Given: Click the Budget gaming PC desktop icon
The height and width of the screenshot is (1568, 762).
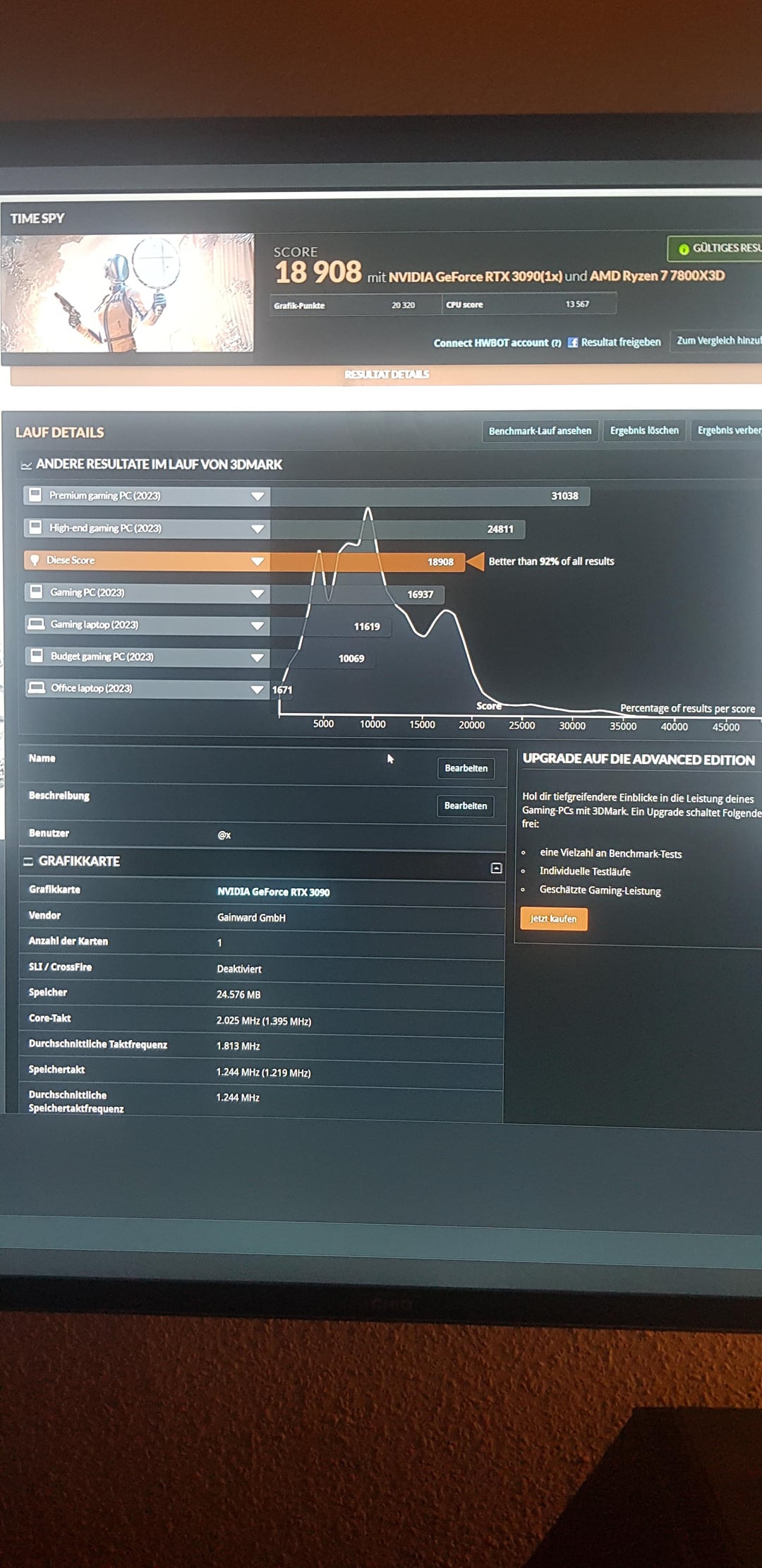Looking at the screenshot, I should coord(35,655).
